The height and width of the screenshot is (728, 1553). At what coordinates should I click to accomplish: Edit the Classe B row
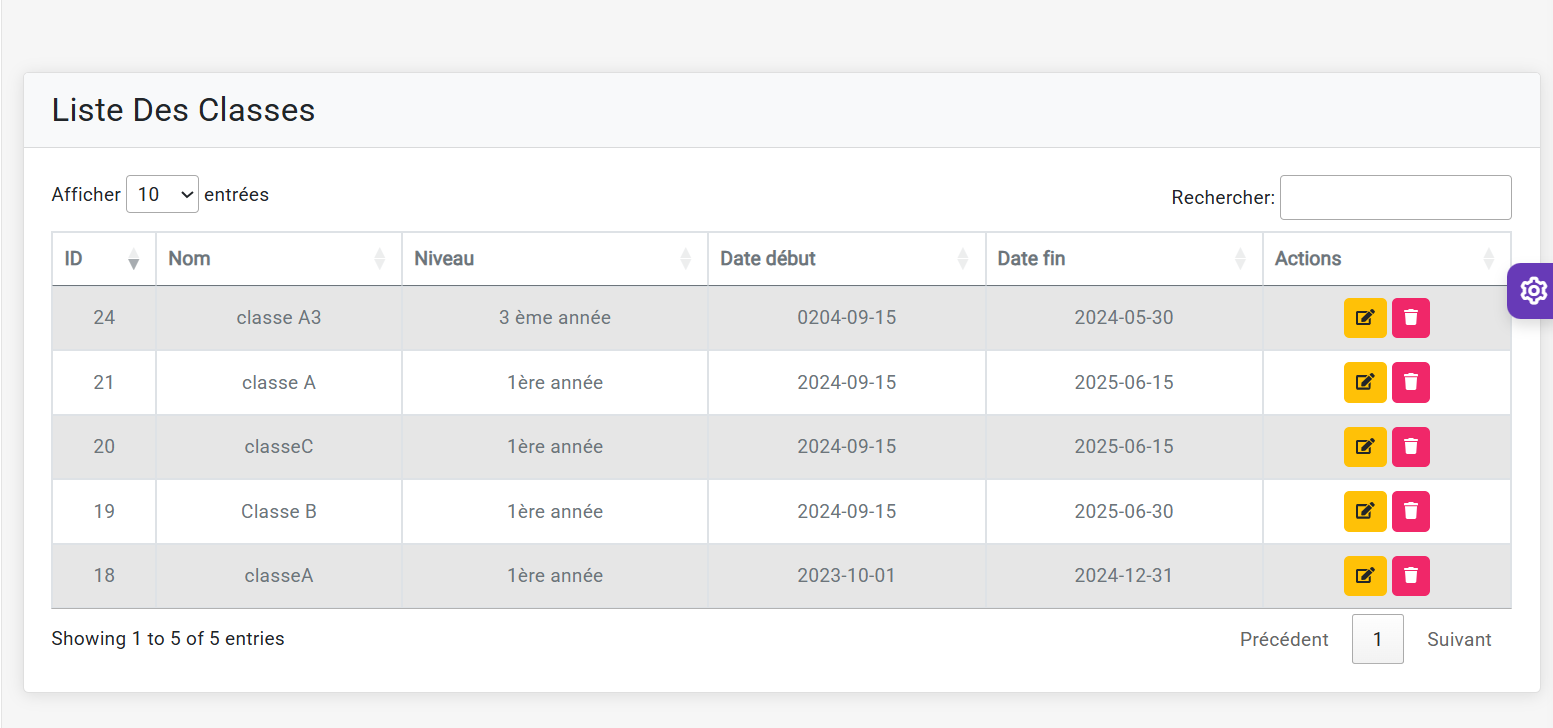coord(1364,511)
